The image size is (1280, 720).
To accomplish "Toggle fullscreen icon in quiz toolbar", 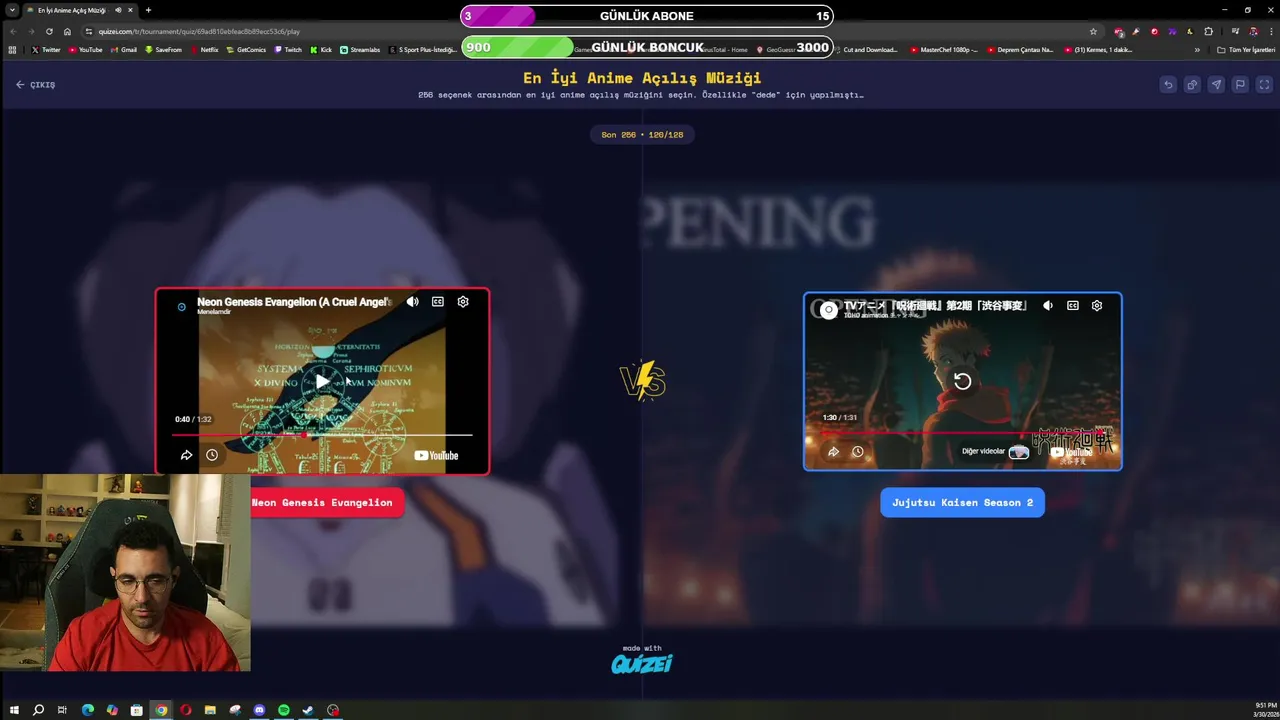I will tap(1264, 85).
